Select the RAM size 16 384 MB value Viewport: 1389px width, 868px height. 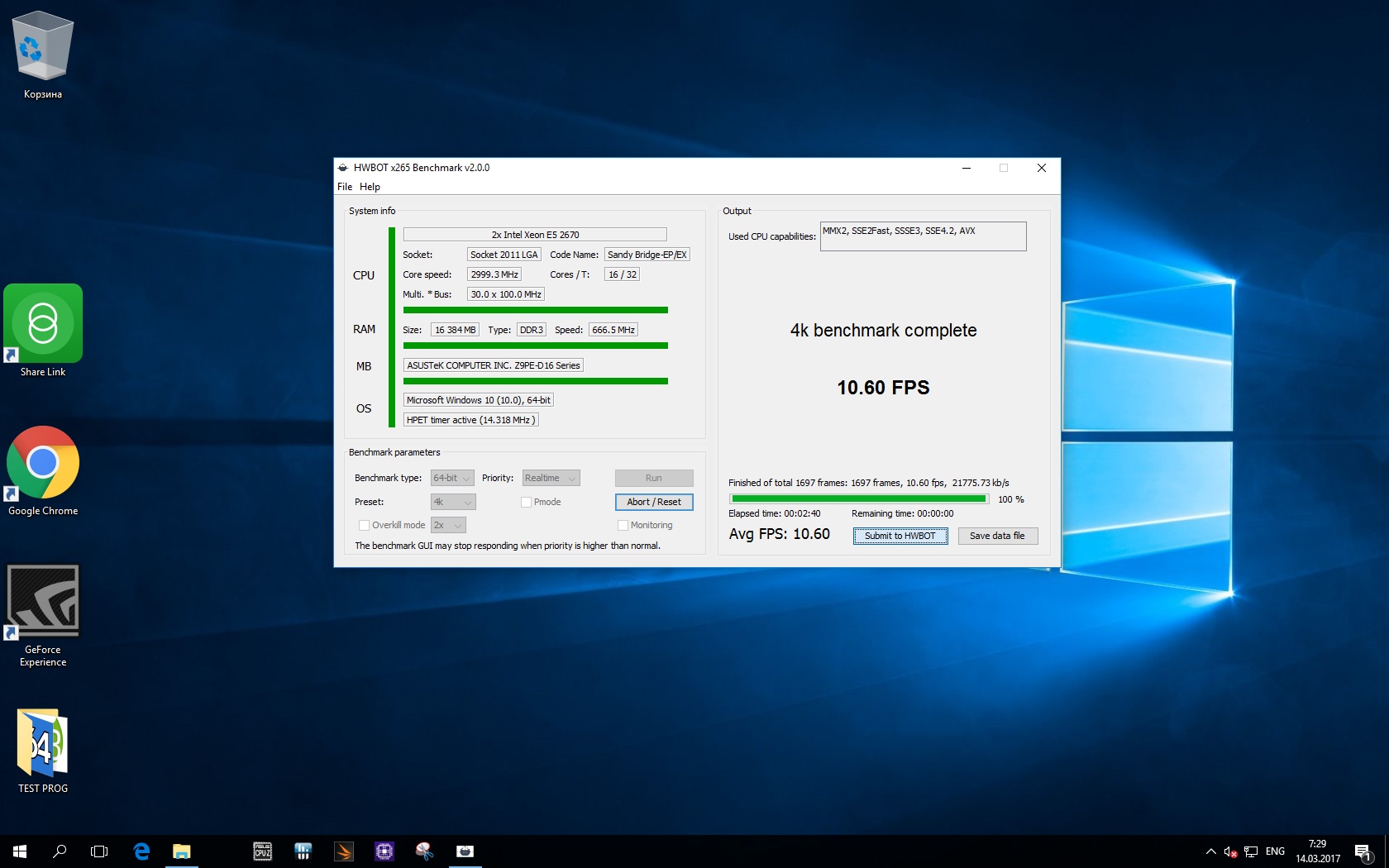coord(456,330)
